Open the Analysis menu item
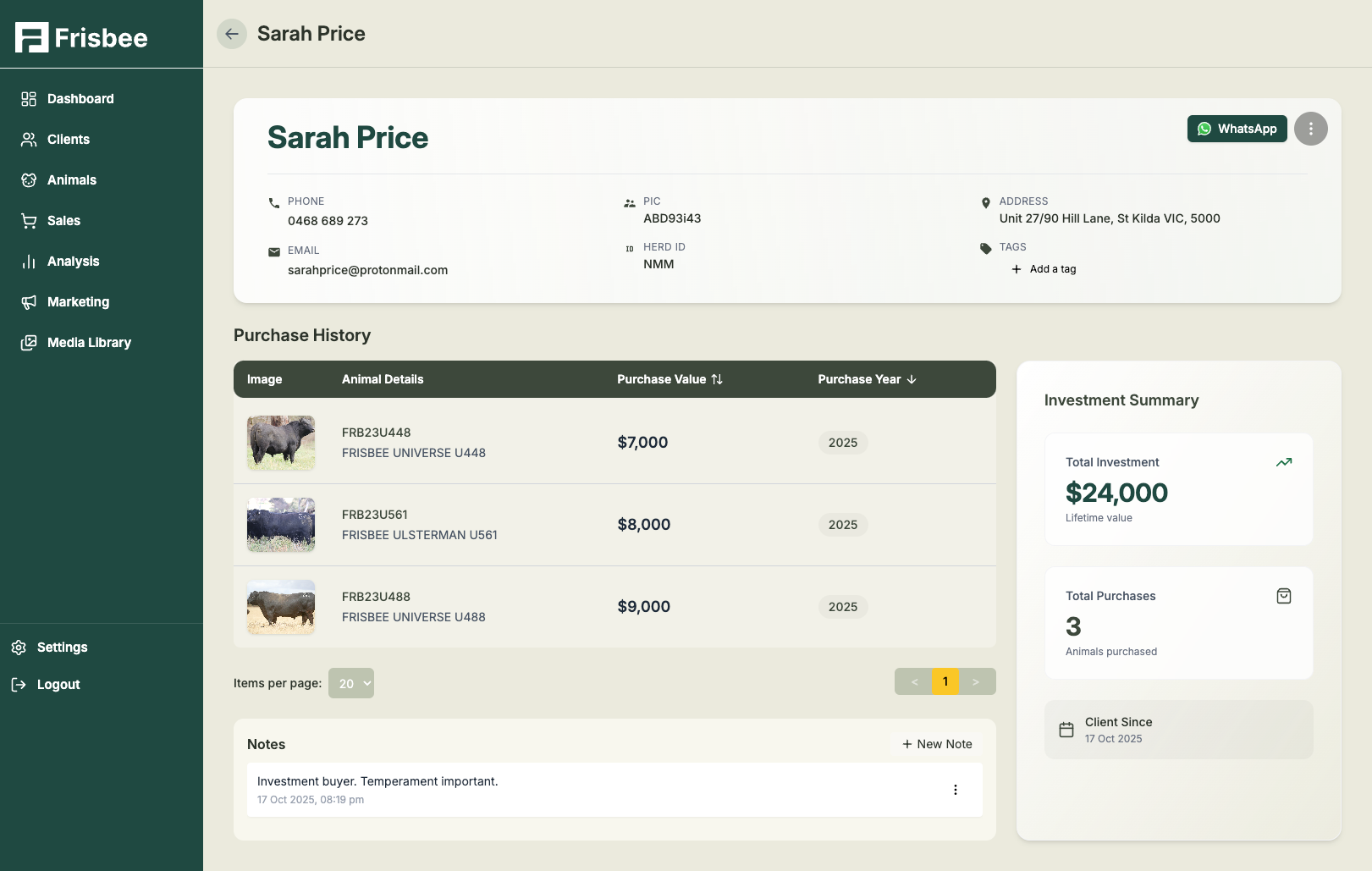The height and width of the screenshot is (871, 1372). (73, 262)
